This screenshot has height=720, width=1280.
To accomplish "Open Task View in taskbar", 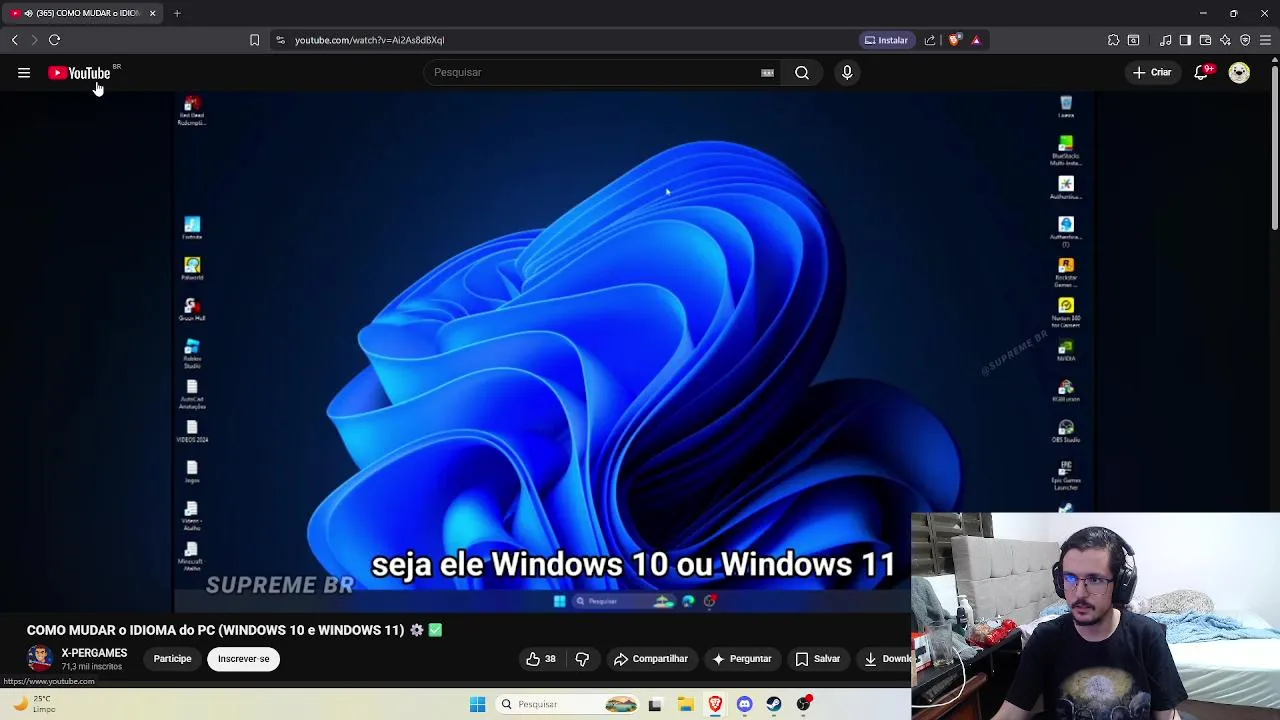I will point(655,704).
